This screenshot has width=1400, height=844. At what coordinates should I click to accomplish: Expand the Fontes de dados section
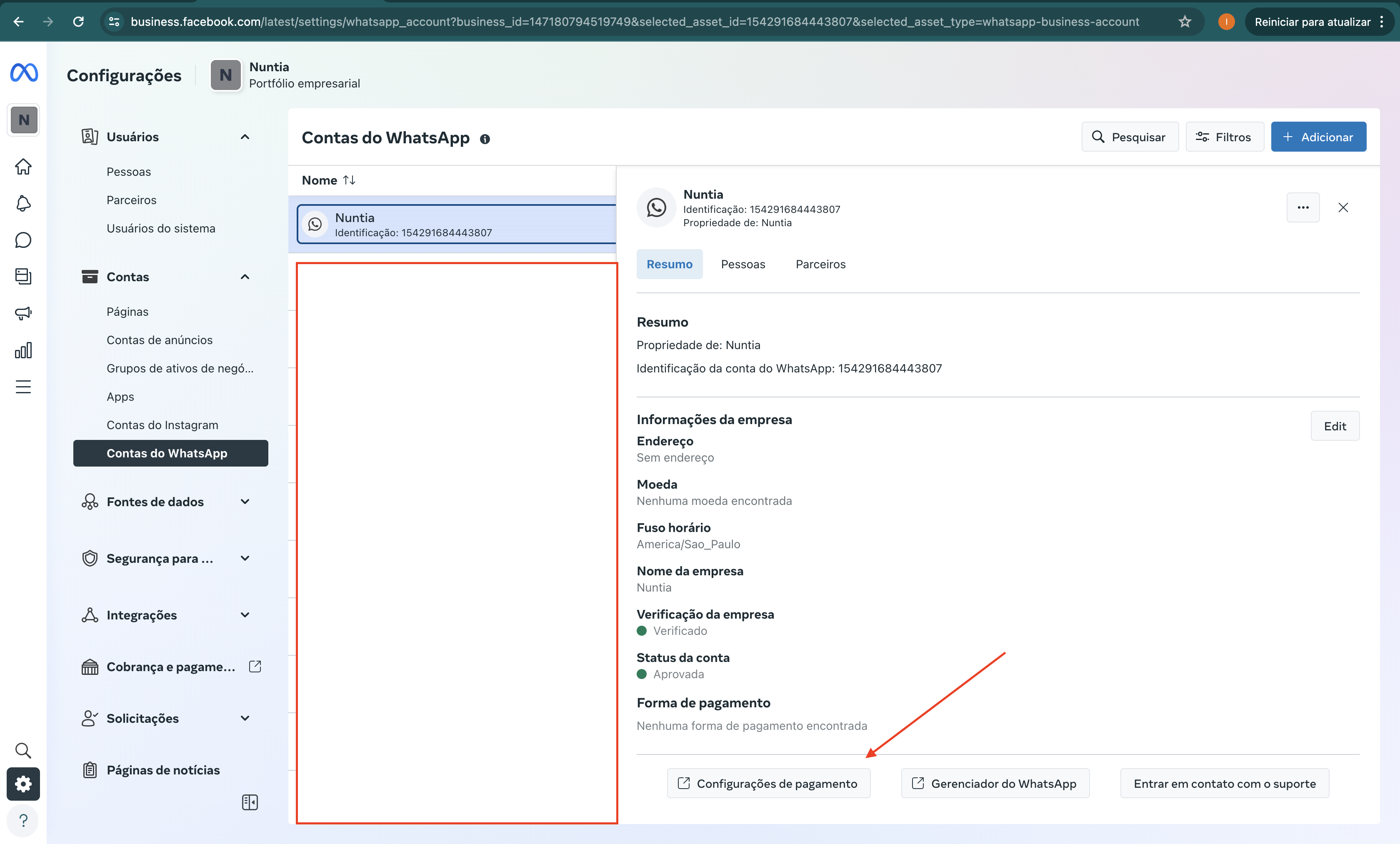(x=245, y=502)
